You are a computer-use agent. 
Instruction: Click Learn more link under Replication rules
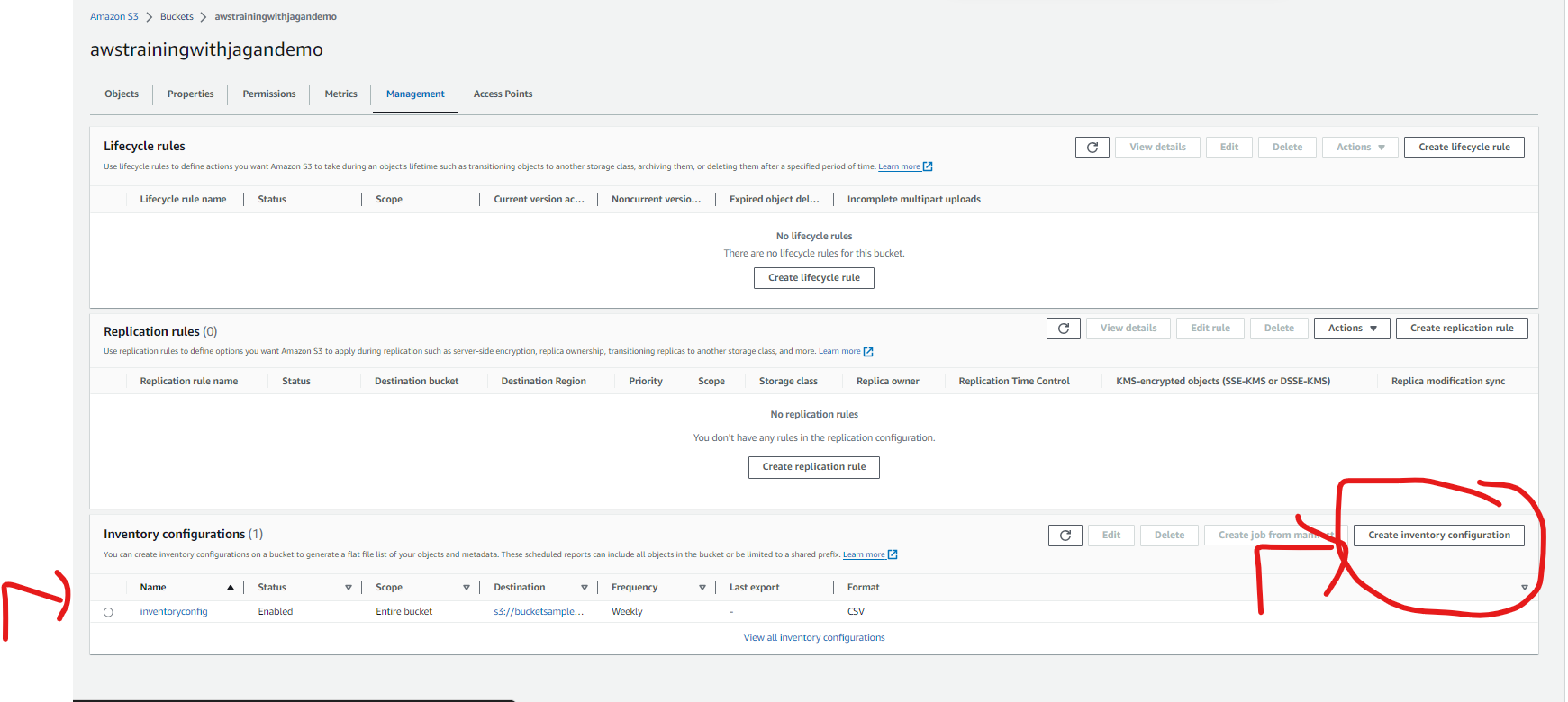[839, 352]
